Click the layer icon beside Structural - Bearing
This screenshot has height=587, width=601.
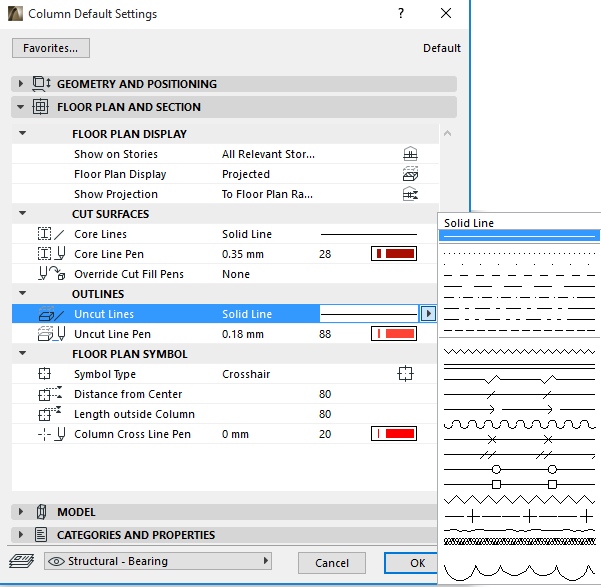point(21,561)
